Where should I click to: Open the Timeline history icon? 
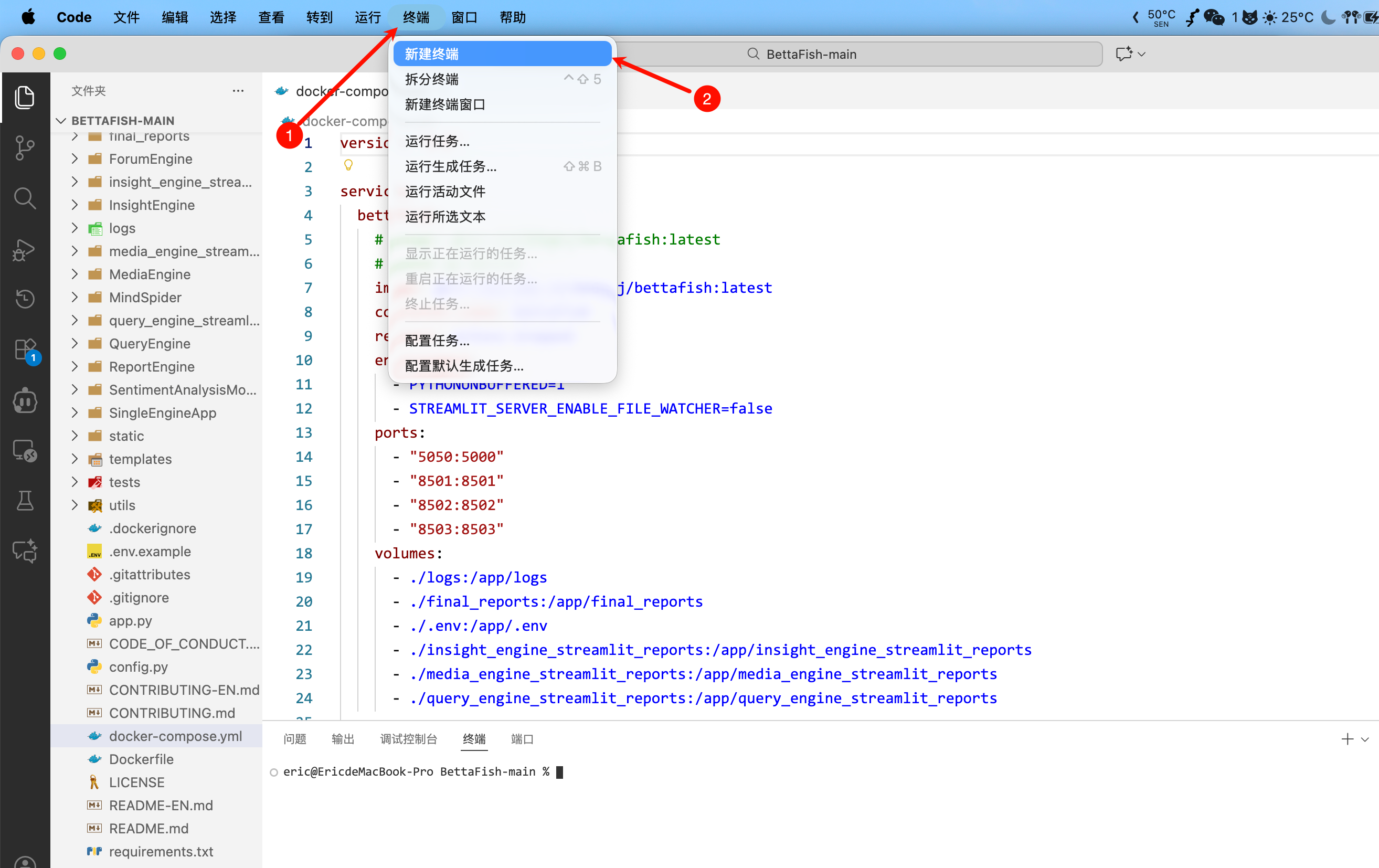click(x=25, y=299)
